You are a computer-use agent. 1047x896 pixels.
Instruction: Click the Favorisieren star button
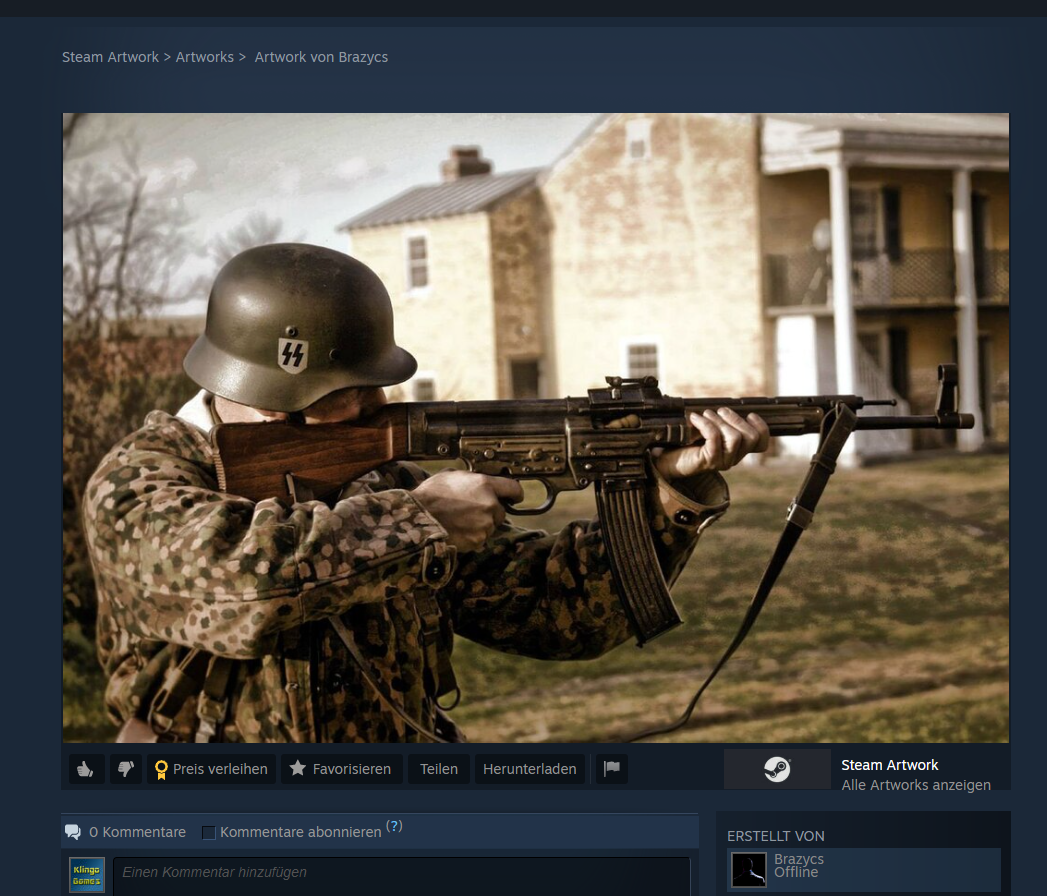pyautogui.click(x=341, y=769)
